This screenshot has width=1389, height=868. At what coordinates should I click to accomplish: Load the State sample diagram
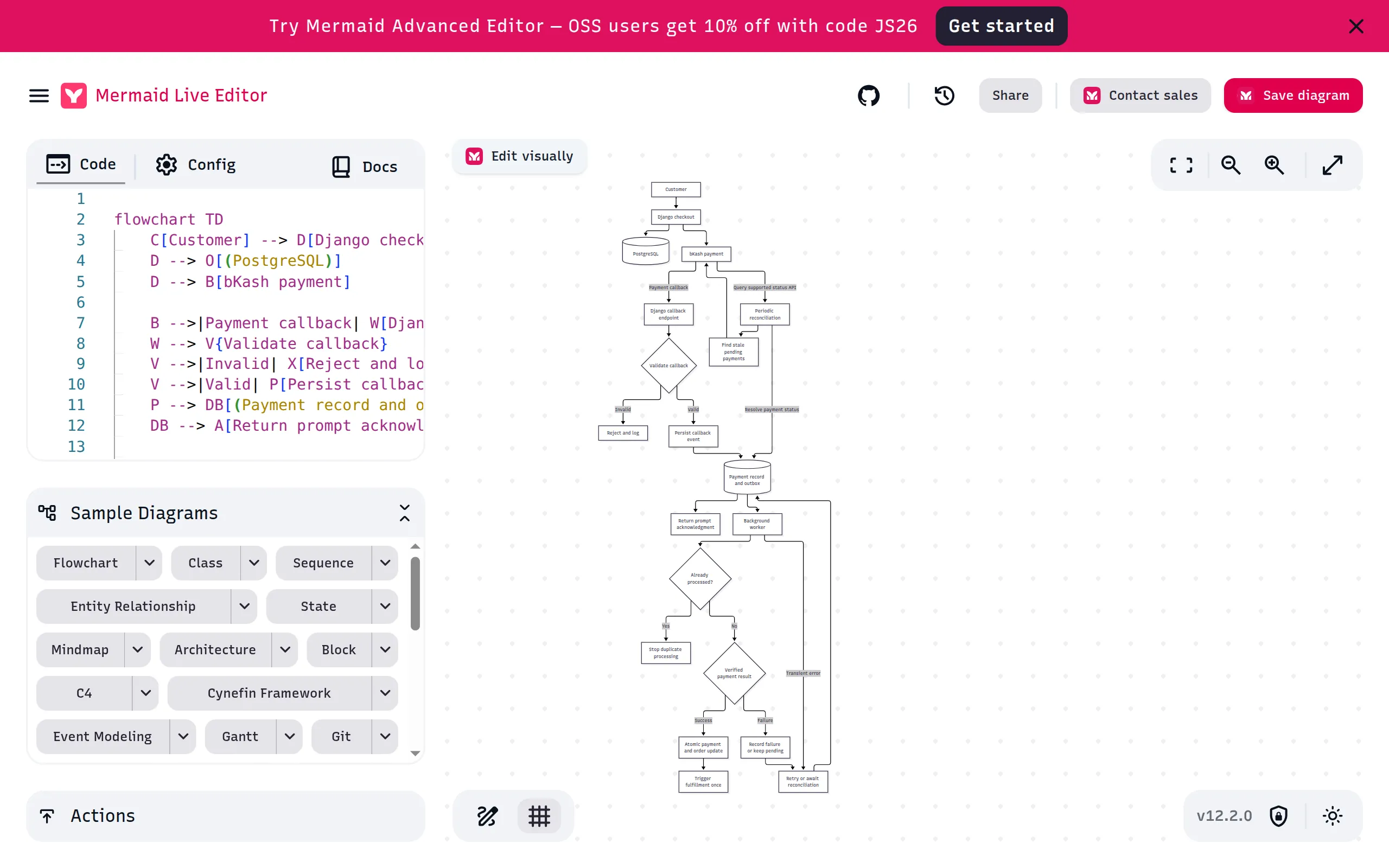click(x=318, y=606)
